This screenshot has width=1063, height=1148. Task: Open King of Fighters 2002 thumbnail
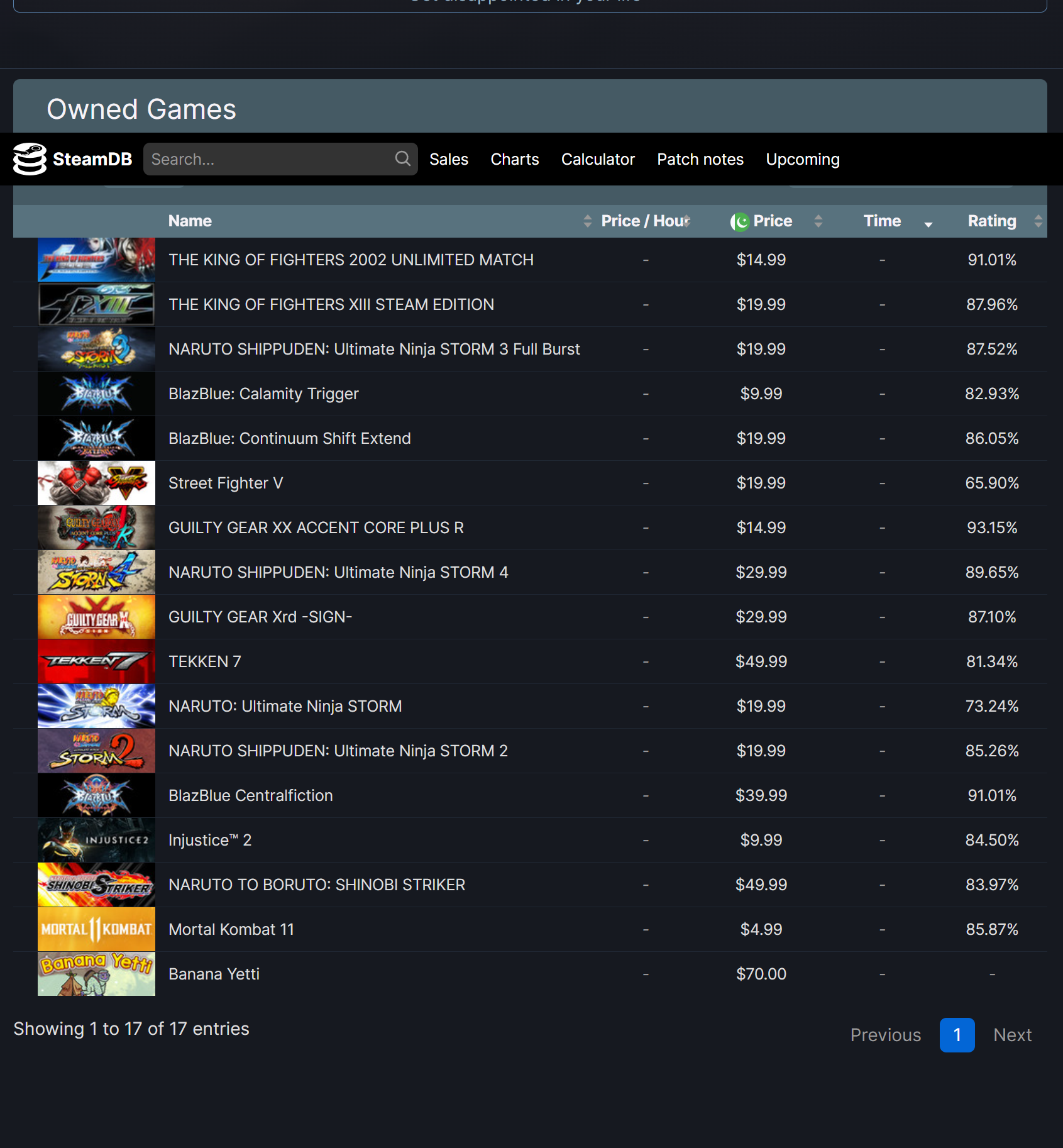[96, 260]
